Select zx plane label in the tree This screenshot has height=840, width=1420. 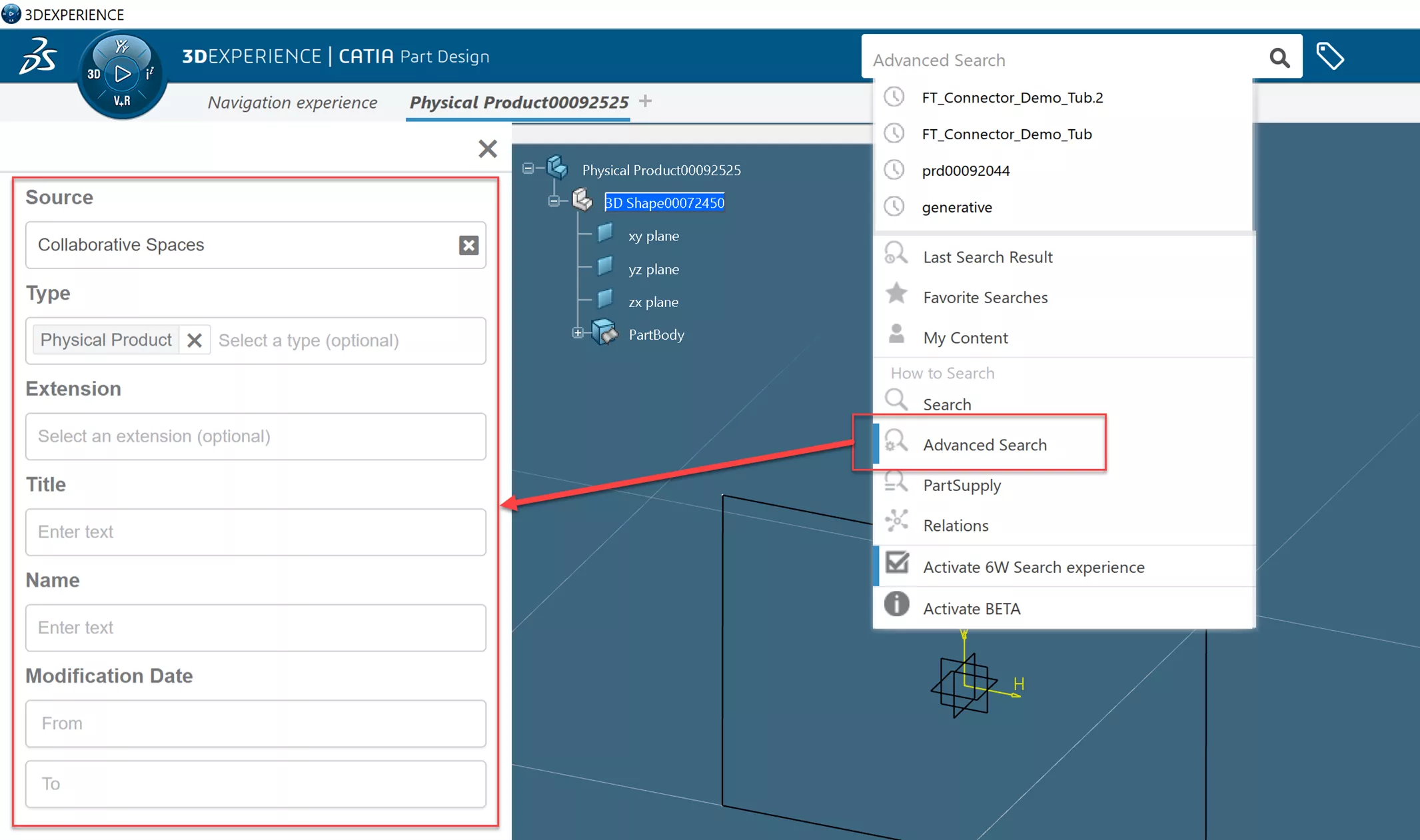pos(653,302)
